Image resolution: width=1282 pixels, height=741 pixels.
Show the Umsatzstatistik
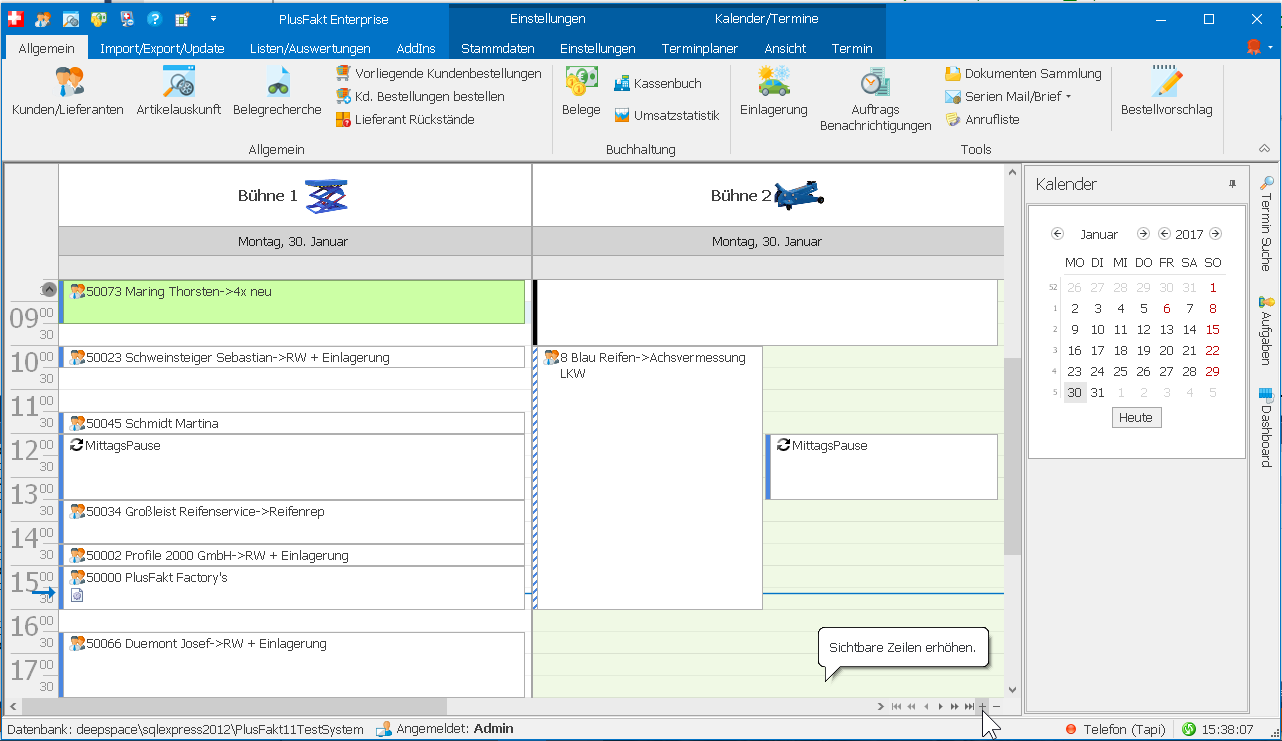[666, 116]
